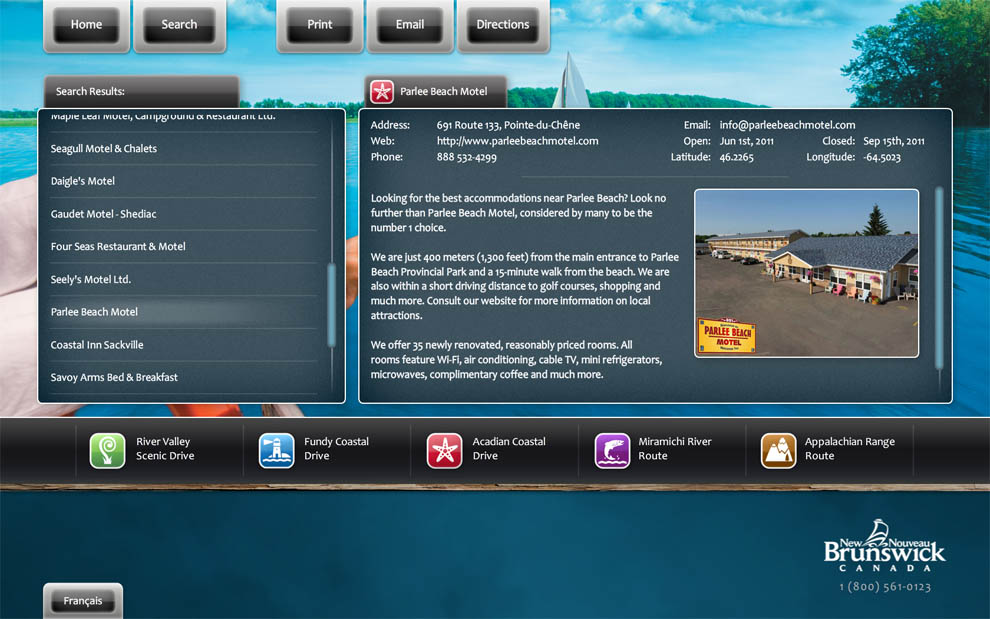Click the search results list scrollbar thumb

[331, 305]
